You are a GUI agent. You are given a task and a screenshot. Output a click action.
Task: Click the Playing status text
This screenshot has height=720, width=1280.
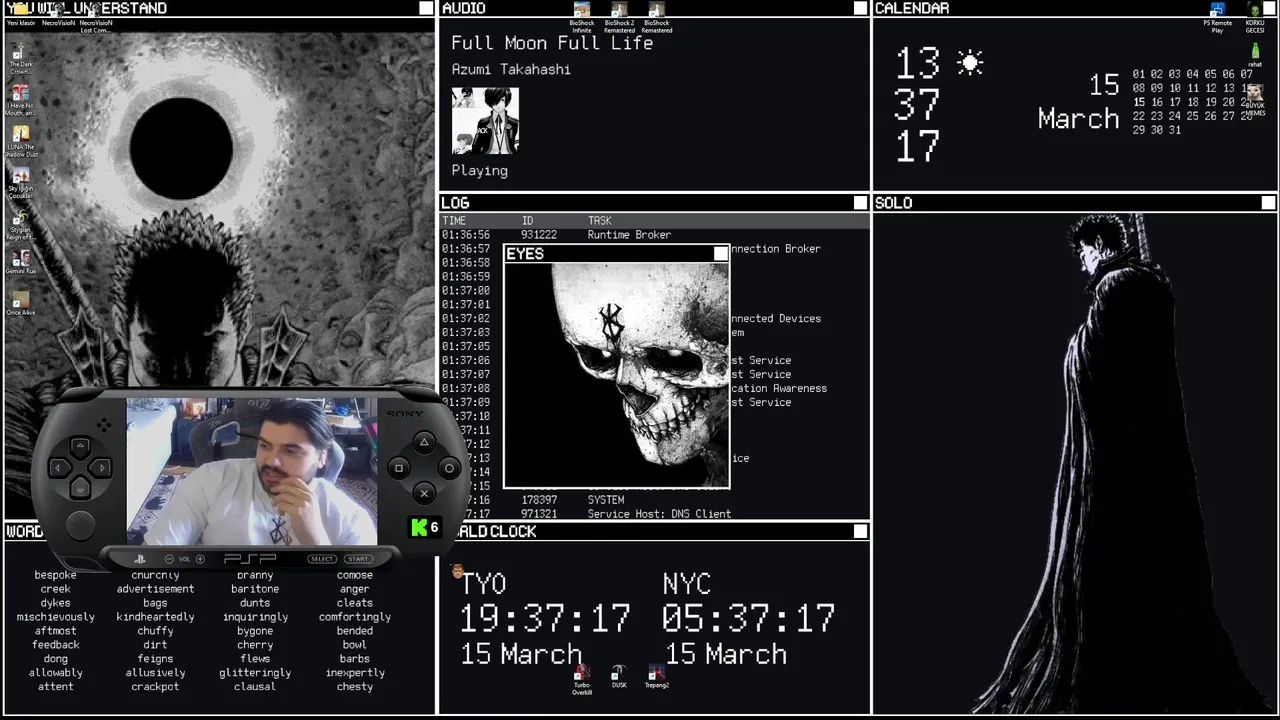[x=480, y=171]
